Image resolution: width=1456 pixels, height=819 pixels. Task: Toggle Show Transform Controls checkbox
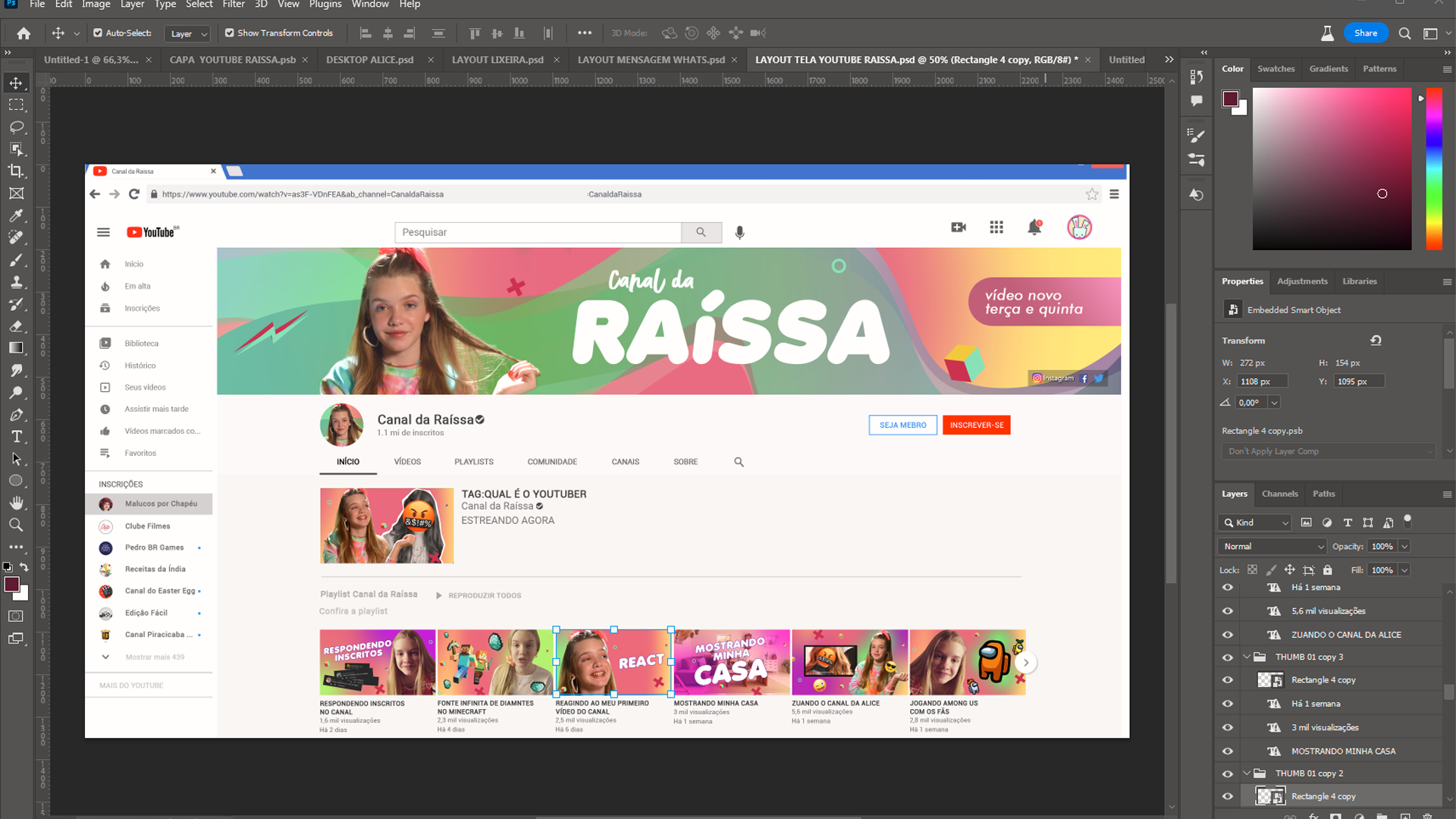pyautogui.click(x=229, y=33)
